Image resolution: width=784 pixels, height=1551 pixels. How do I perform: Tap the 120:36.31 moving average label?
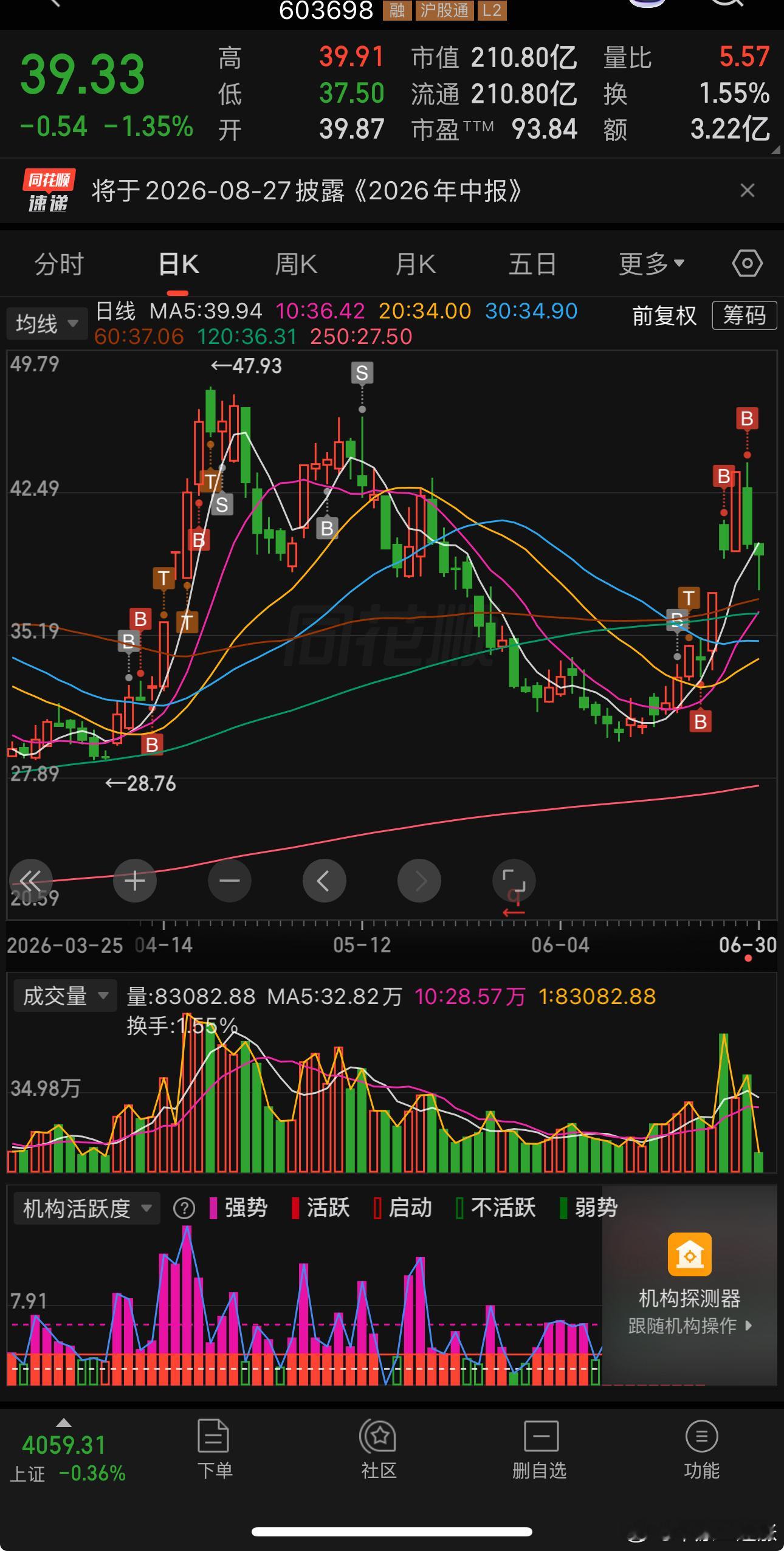pyautogui.click(x=247, y=337)
